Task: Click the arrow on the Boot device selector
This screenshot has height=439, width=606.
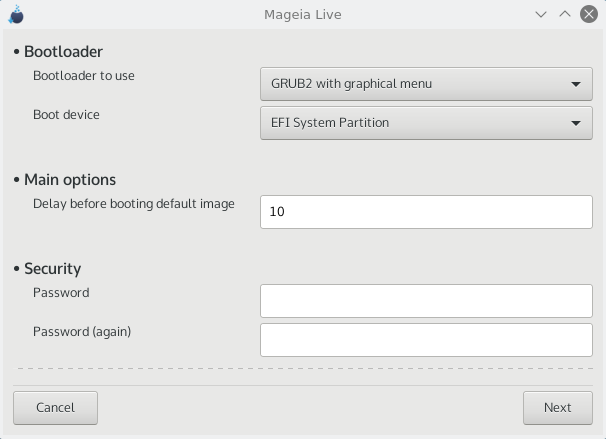Action: pyautogui.click(x=575, y=123)
